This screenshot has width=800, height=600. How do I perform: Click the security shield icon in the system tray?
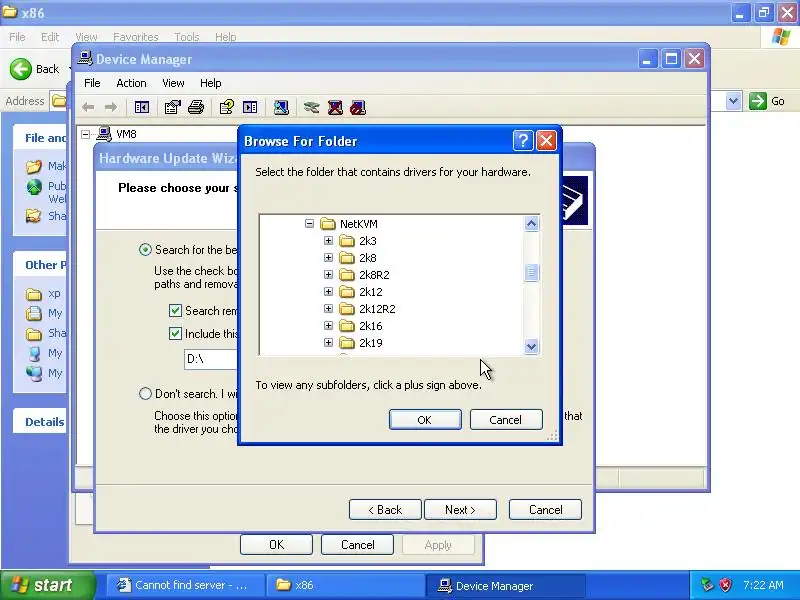[726, 585]
